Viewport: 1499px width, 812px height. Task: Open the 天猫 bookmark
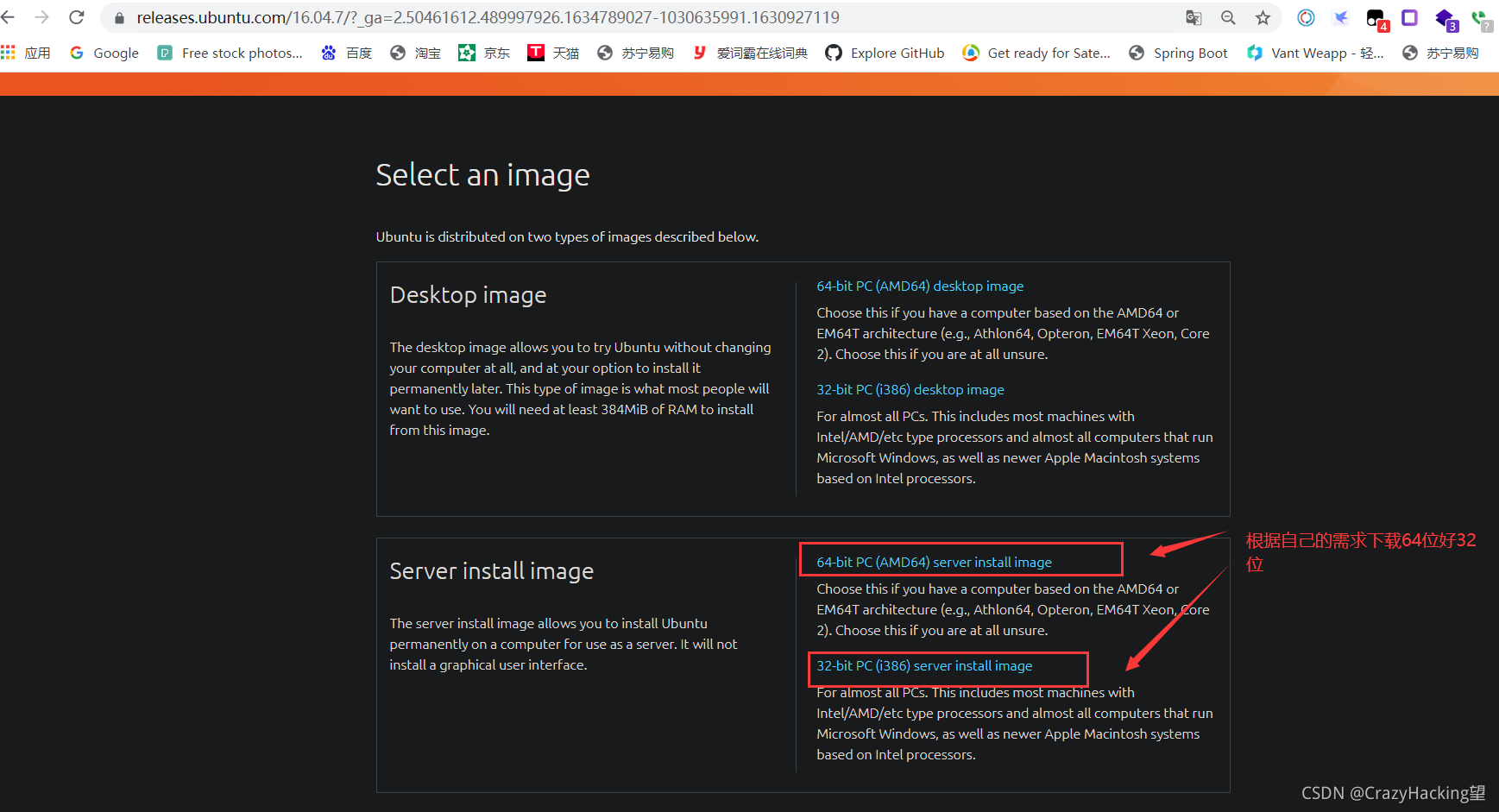tap(553, 53)
